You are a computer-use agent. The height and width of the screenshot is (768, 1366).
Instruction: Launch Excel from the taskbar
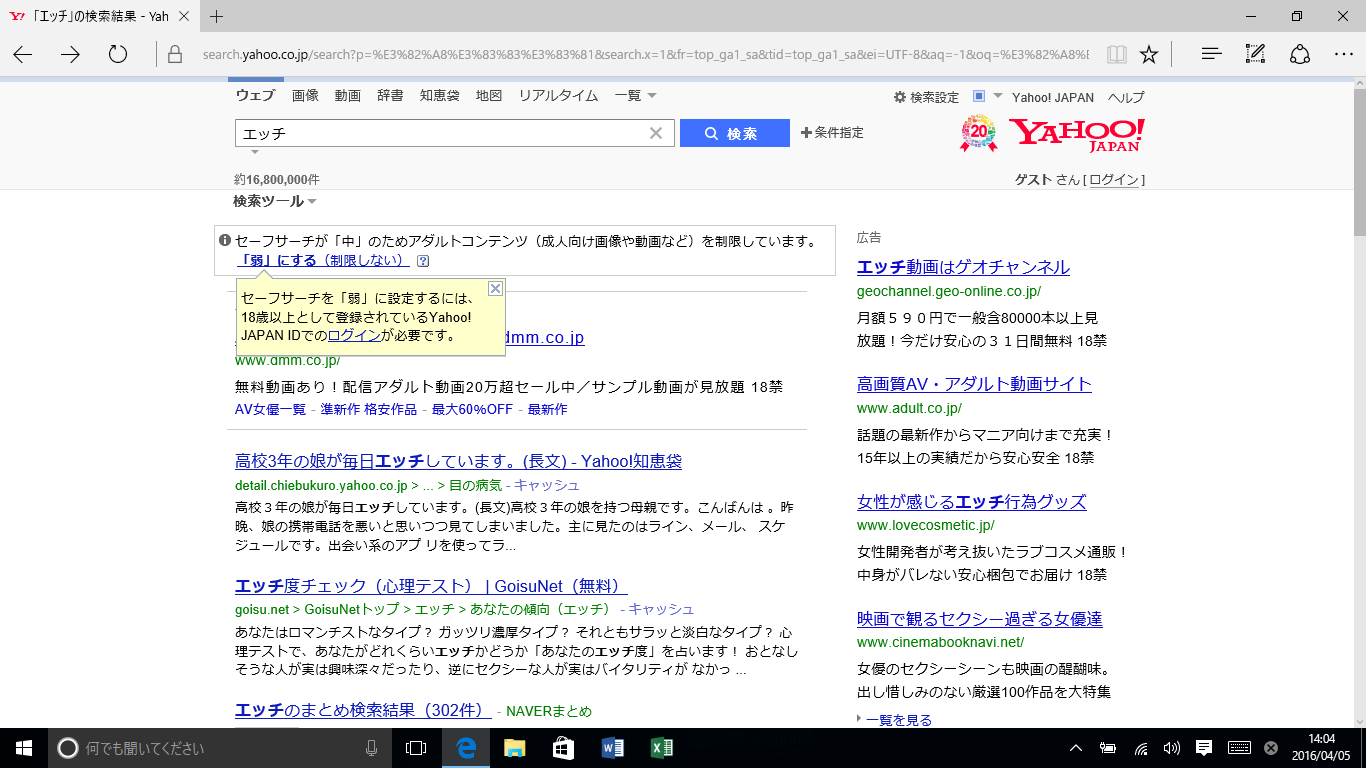click(661, 747)
